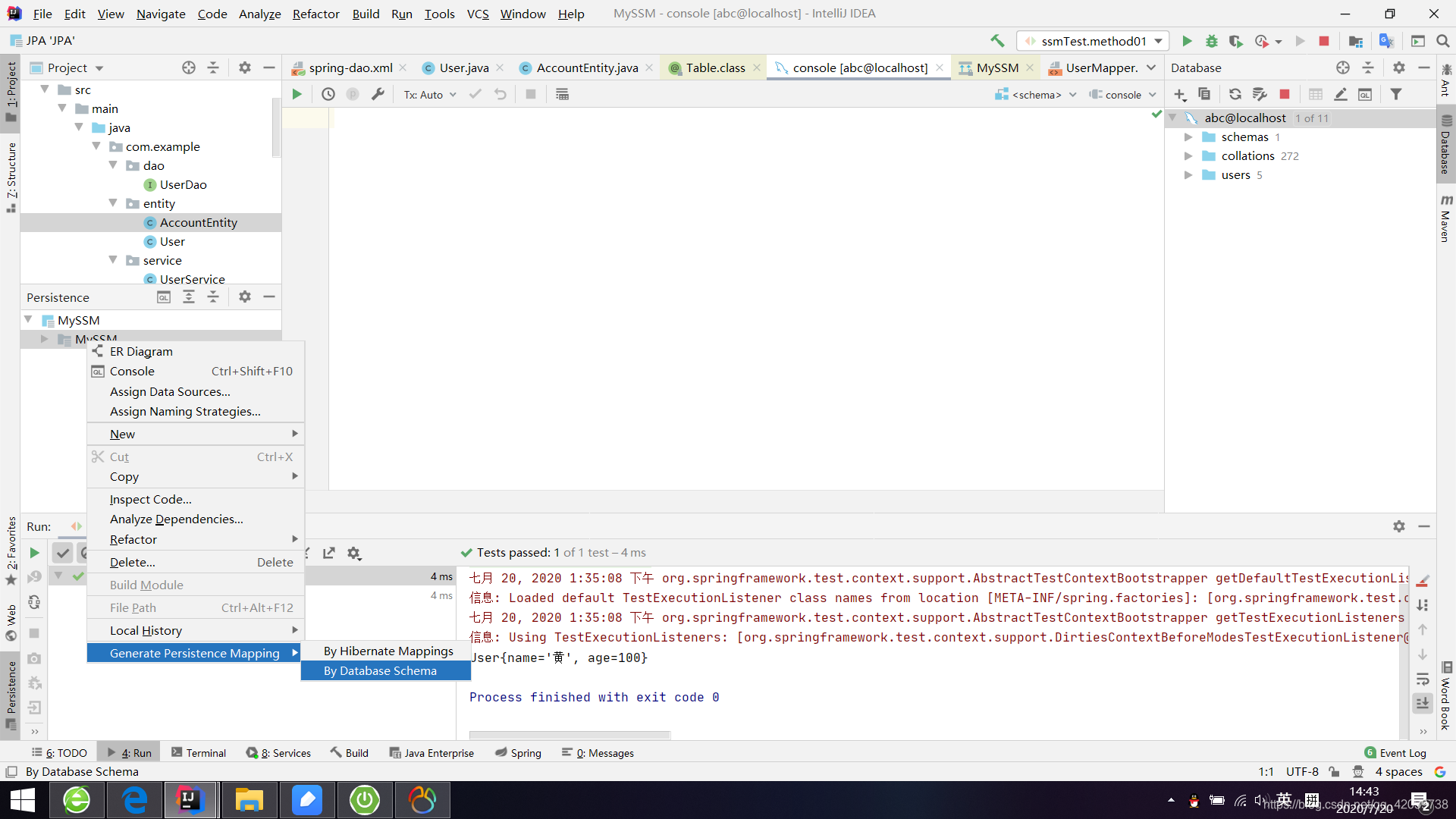Click UTF-8 encoding in status bar
The width and height of the screenshot is (1456, 819).
point(1302,772)
